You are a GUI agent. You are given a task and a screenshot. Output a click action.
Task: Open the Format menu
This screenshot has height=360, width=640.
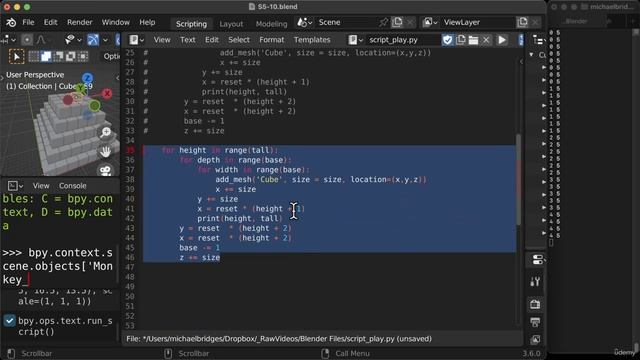[x=271, y=40]
